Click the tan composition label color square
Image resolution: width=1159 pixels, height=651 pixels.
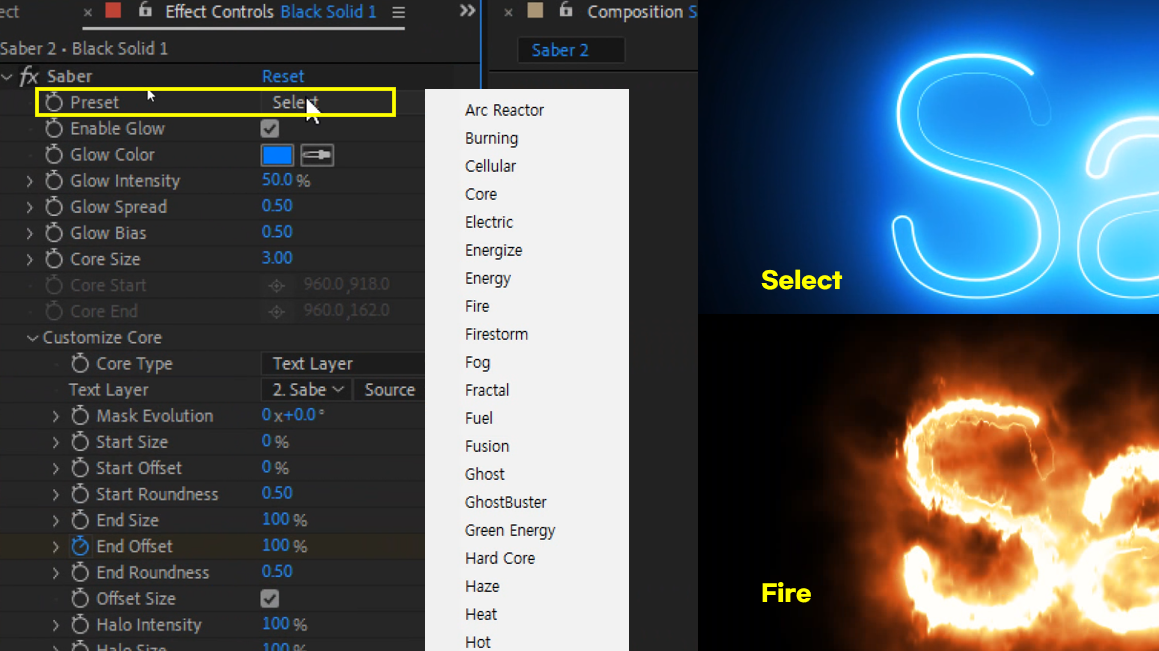[x=535, y=10]
